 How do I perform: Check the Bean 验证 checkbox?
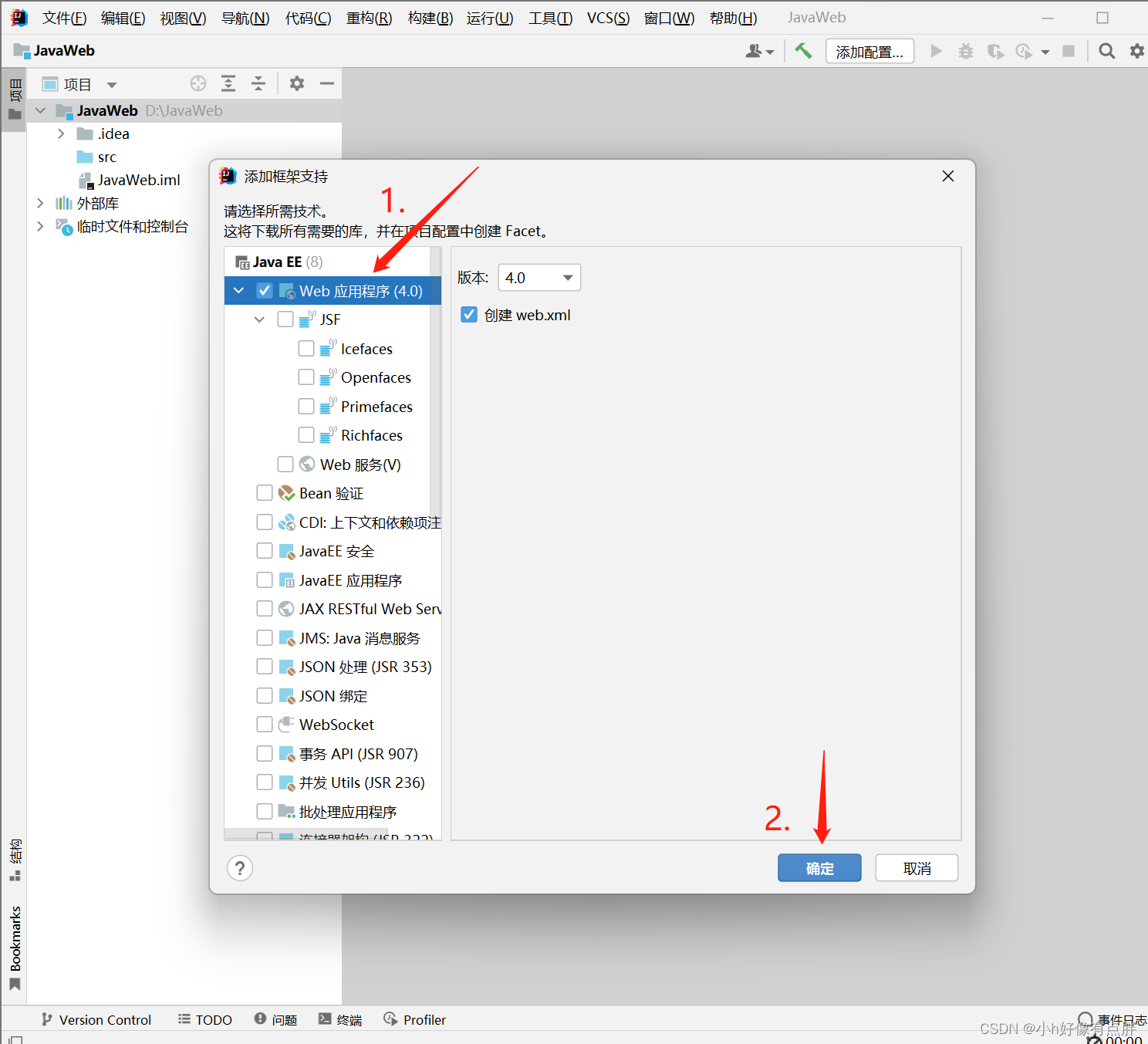(x=265, y=493)
